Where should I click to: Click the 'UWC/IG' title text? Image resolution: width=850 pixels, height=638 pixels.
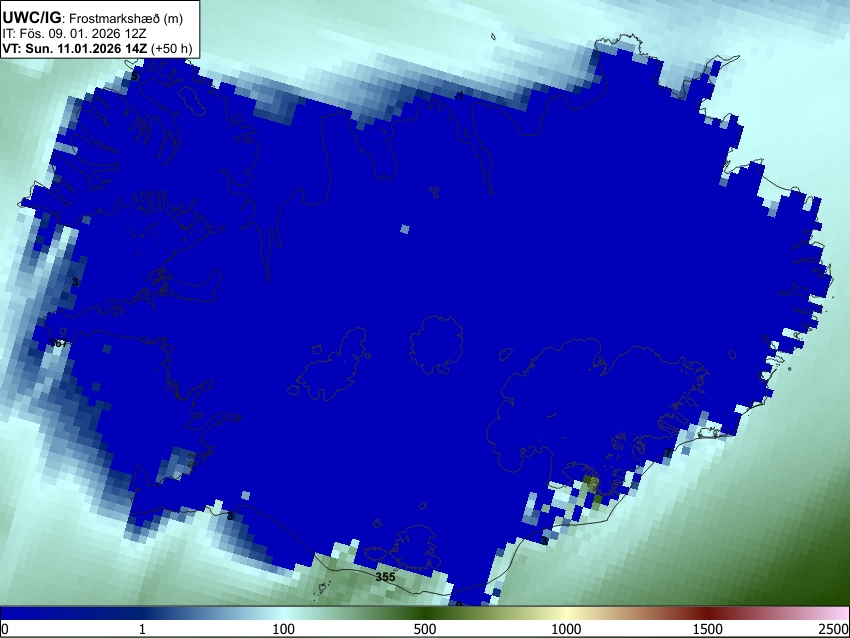click(31, 18)
